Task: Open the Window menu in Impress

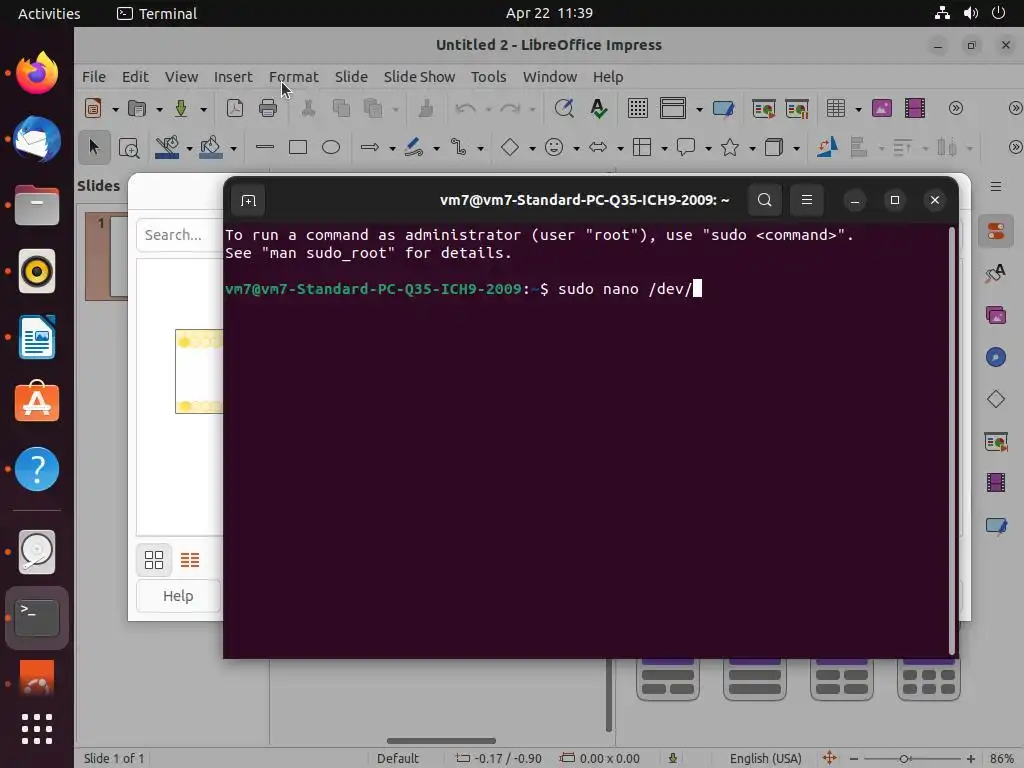Action: click(549, 77)
